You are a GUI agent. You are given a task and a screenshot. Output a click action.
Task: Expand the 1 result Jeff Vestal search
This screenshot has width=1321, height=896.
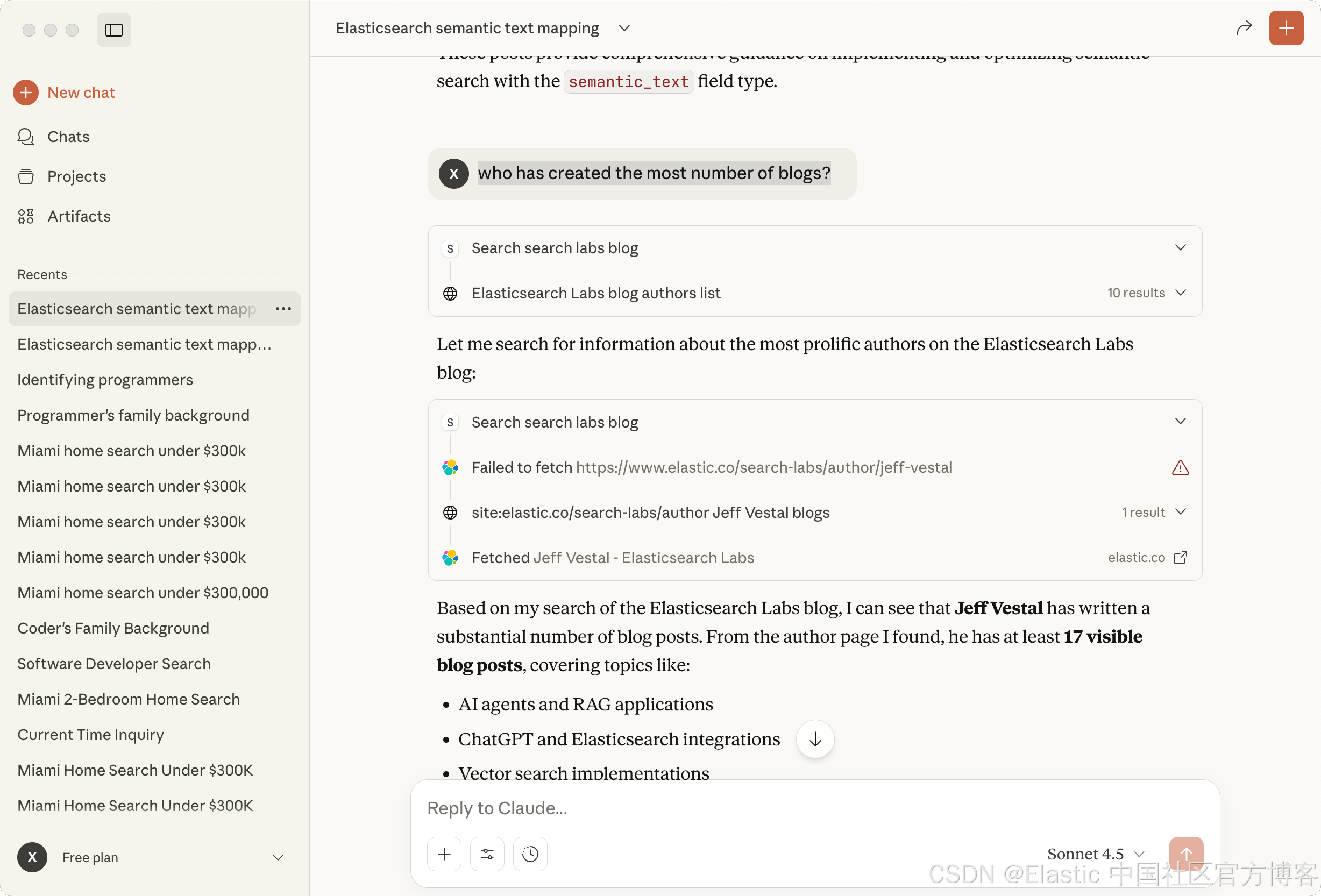[1180, 511]
